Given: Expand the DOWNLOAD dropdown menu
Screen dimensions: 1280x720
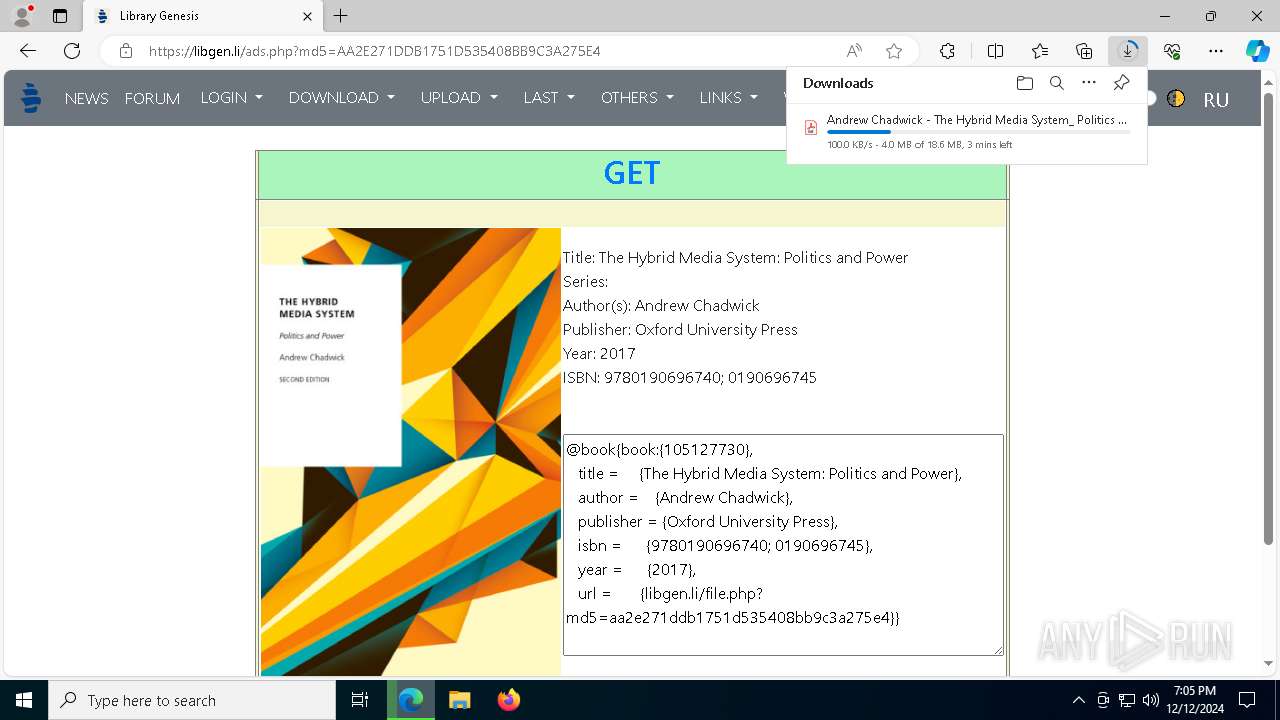Looking at the screenshot, I should tap(342, 97).
